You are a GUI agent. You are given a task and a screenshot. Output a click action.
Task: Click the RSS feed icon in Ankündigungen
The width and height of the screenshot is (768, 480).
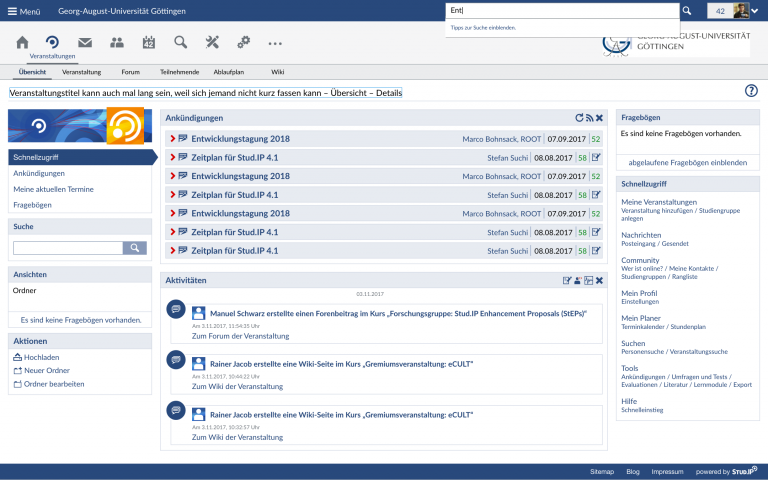[589, 118]
